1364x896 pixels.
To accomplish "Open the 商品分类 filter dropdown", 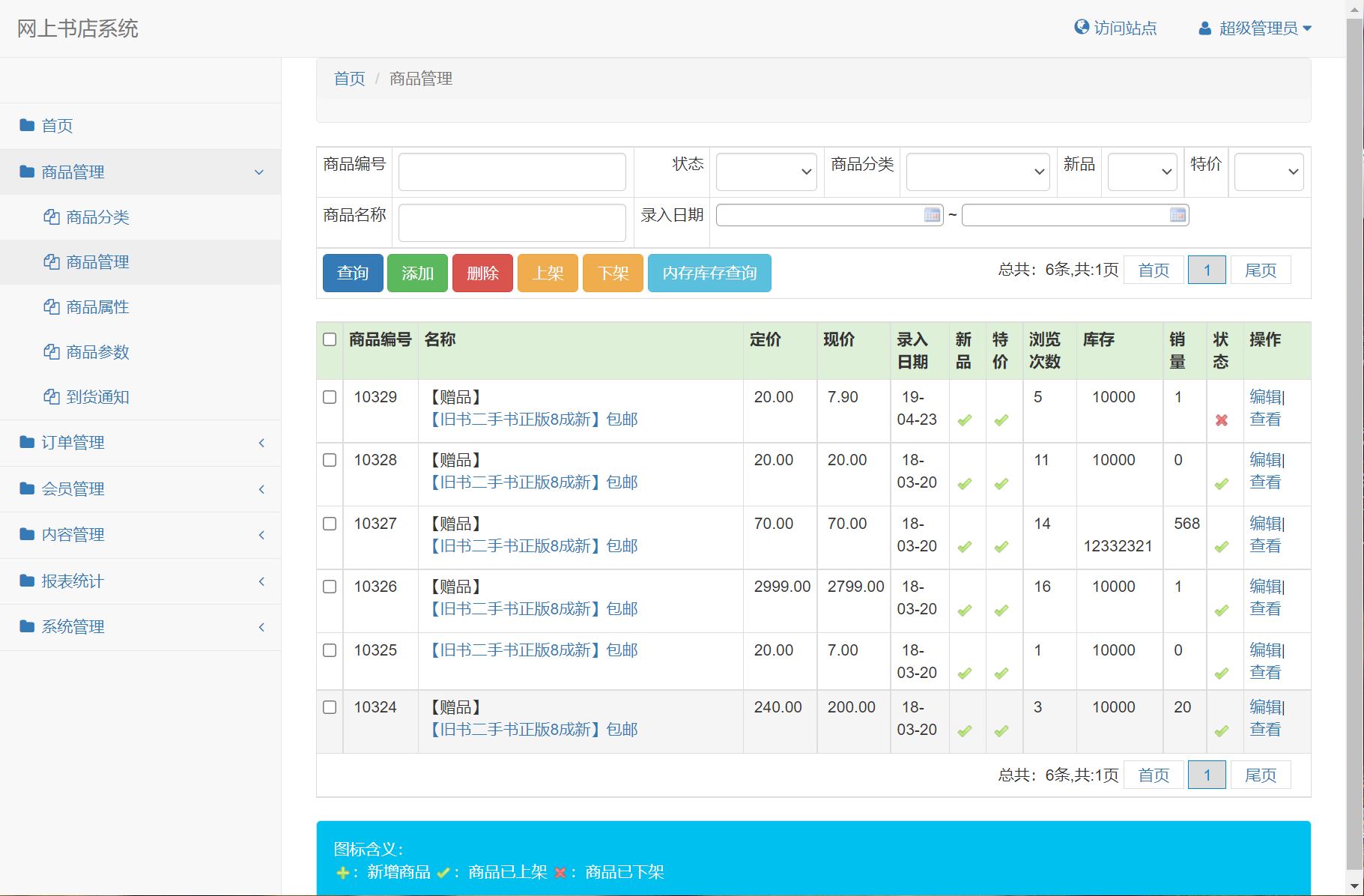I will (x=977, y=172).
